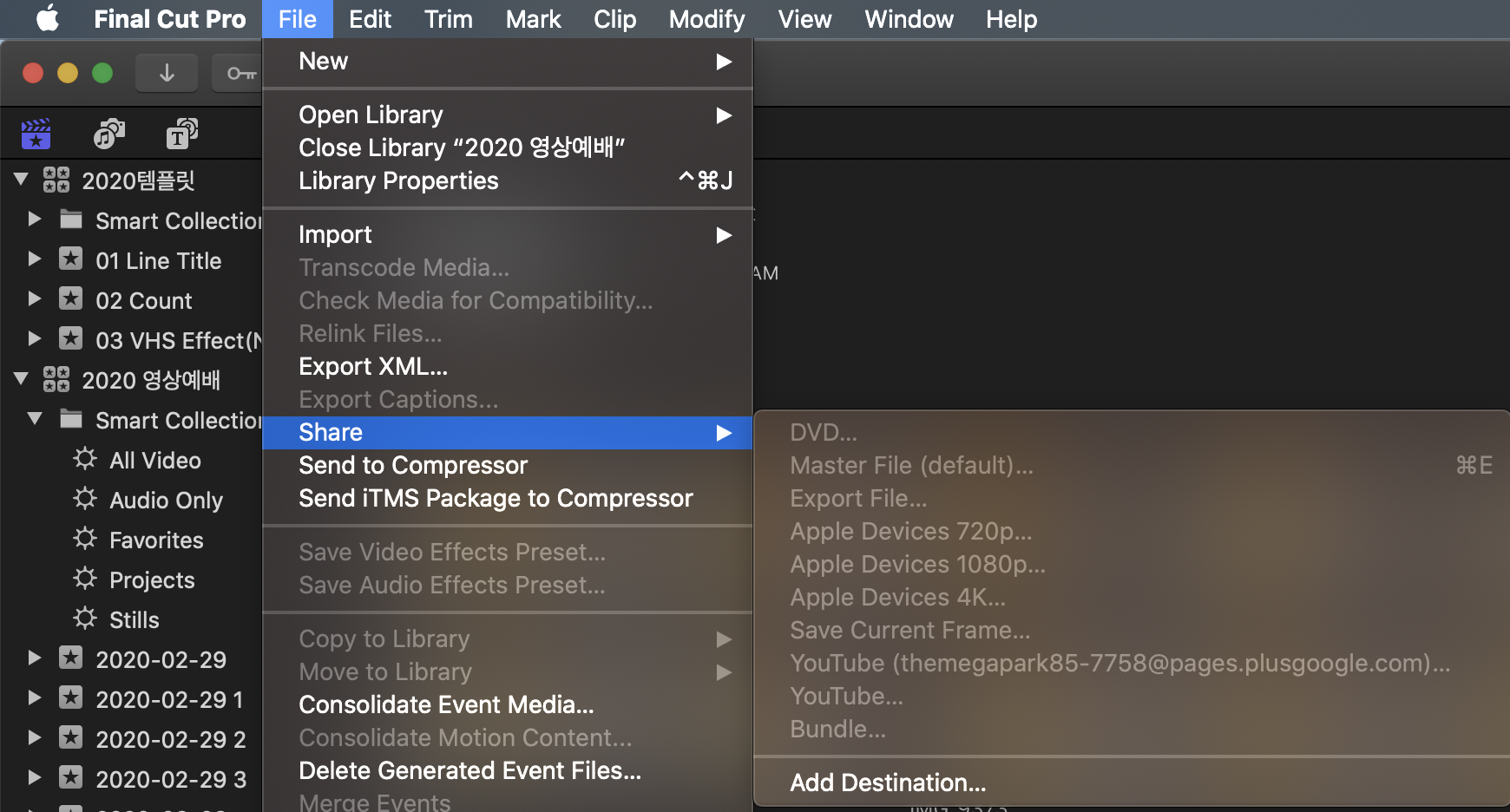The width and height of the screenshot is (1510, 812).
Task: Click library icon of 2020 영상예배
Action: [x=56, y=379]
